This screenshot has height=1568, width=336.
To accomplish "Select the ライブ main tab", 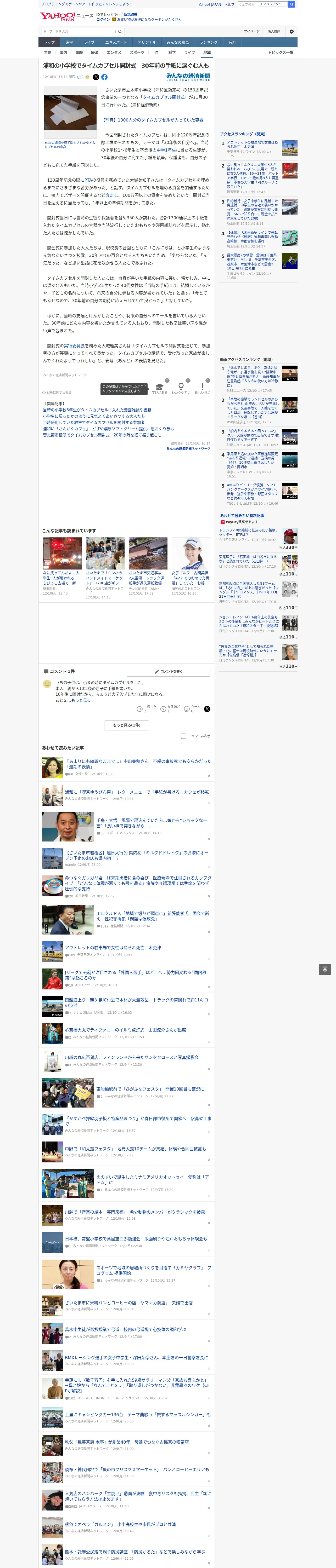I will tap(89, 43).
